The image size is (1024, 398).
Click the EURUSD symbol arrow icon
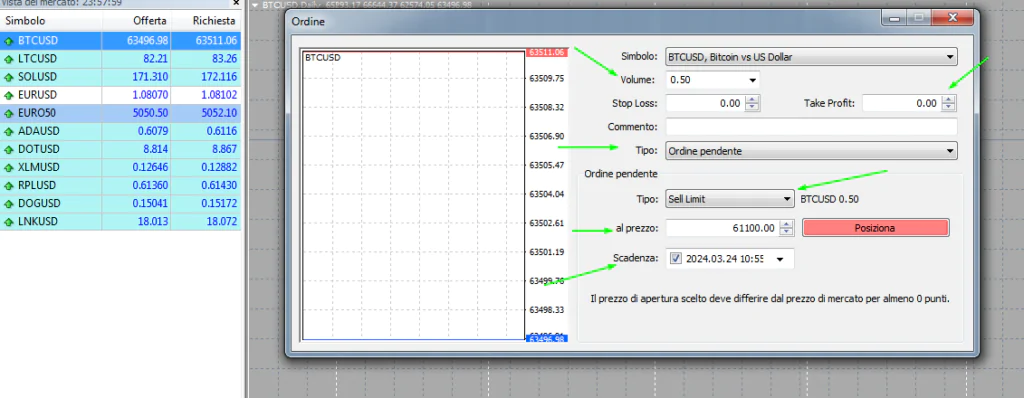click(x=8, y=95)
